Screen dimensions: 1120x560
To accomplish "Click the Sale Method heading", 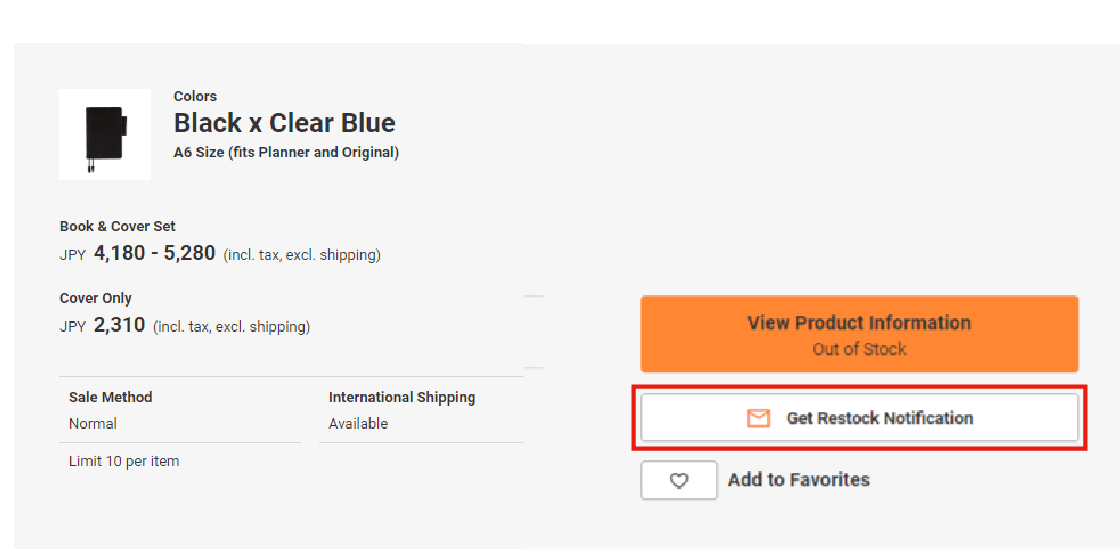I will [x=111, y=397].
